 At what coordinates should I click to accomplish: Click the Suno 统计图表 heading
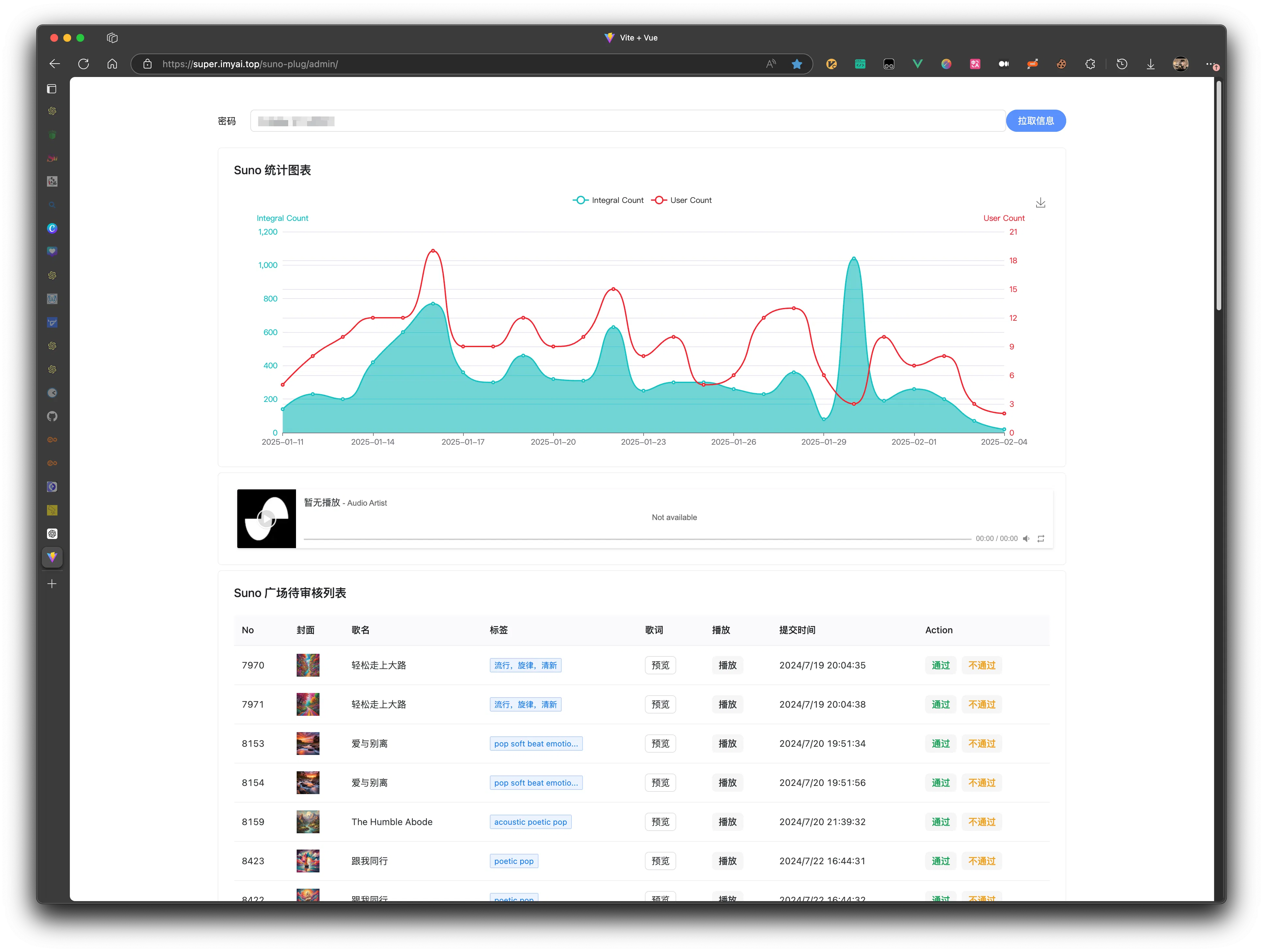(x=273, y=170)
